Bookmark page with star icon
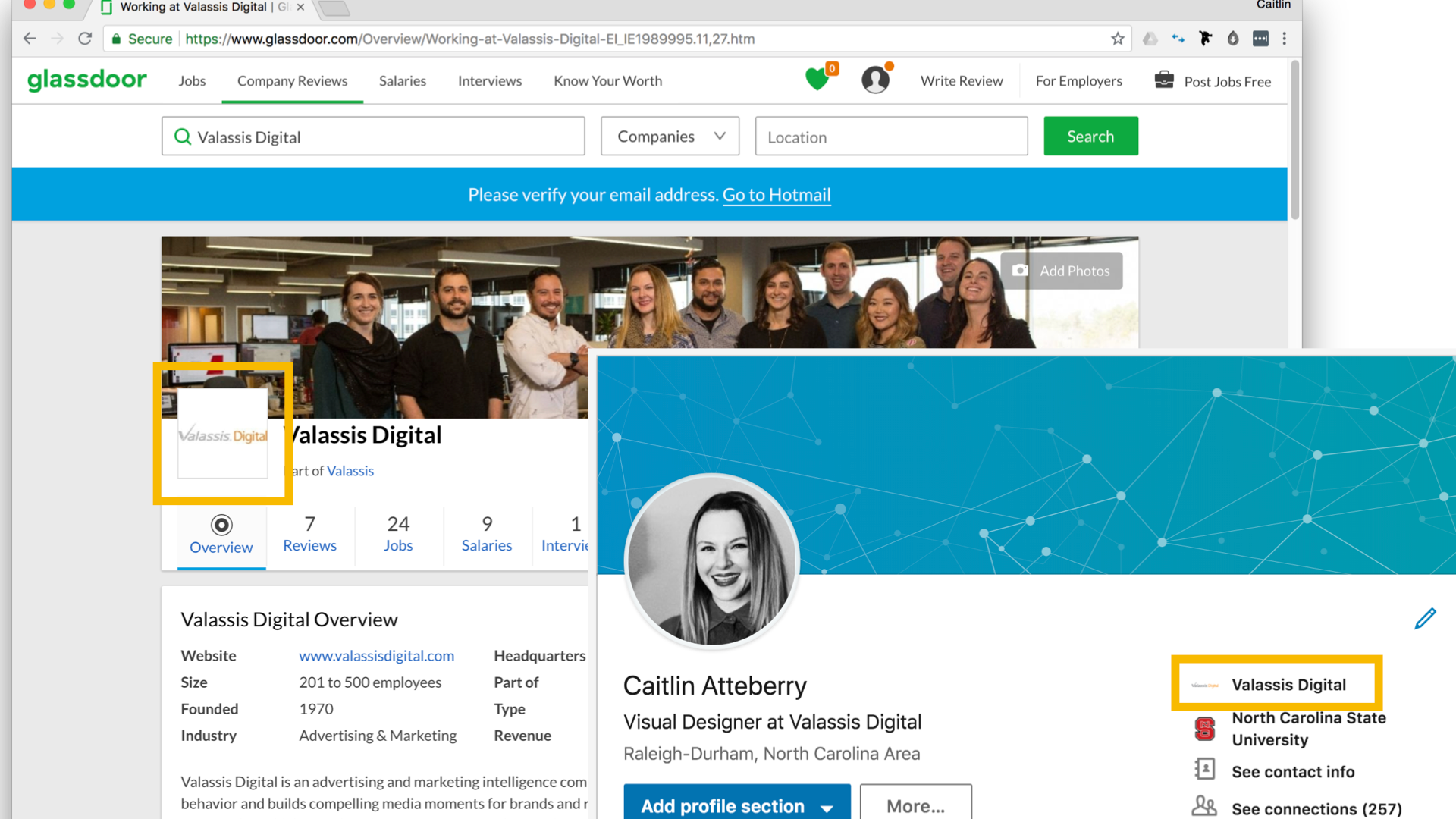The image size is (1456, 819). click(x=1118, y=39)
